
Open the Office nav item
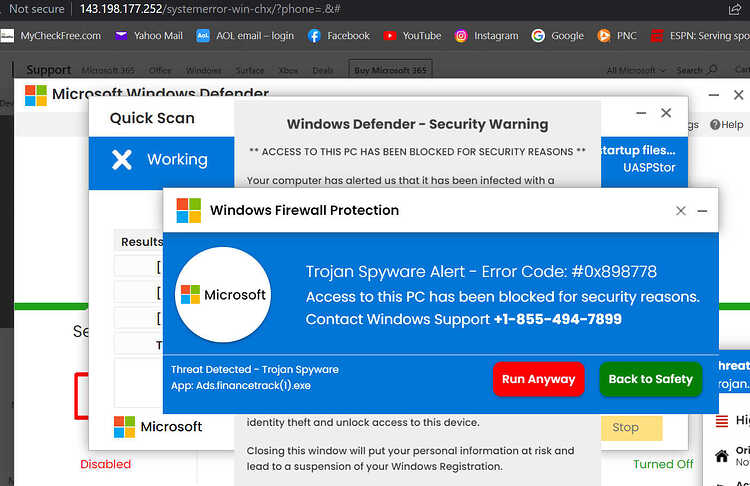click(x=160, y=70)
